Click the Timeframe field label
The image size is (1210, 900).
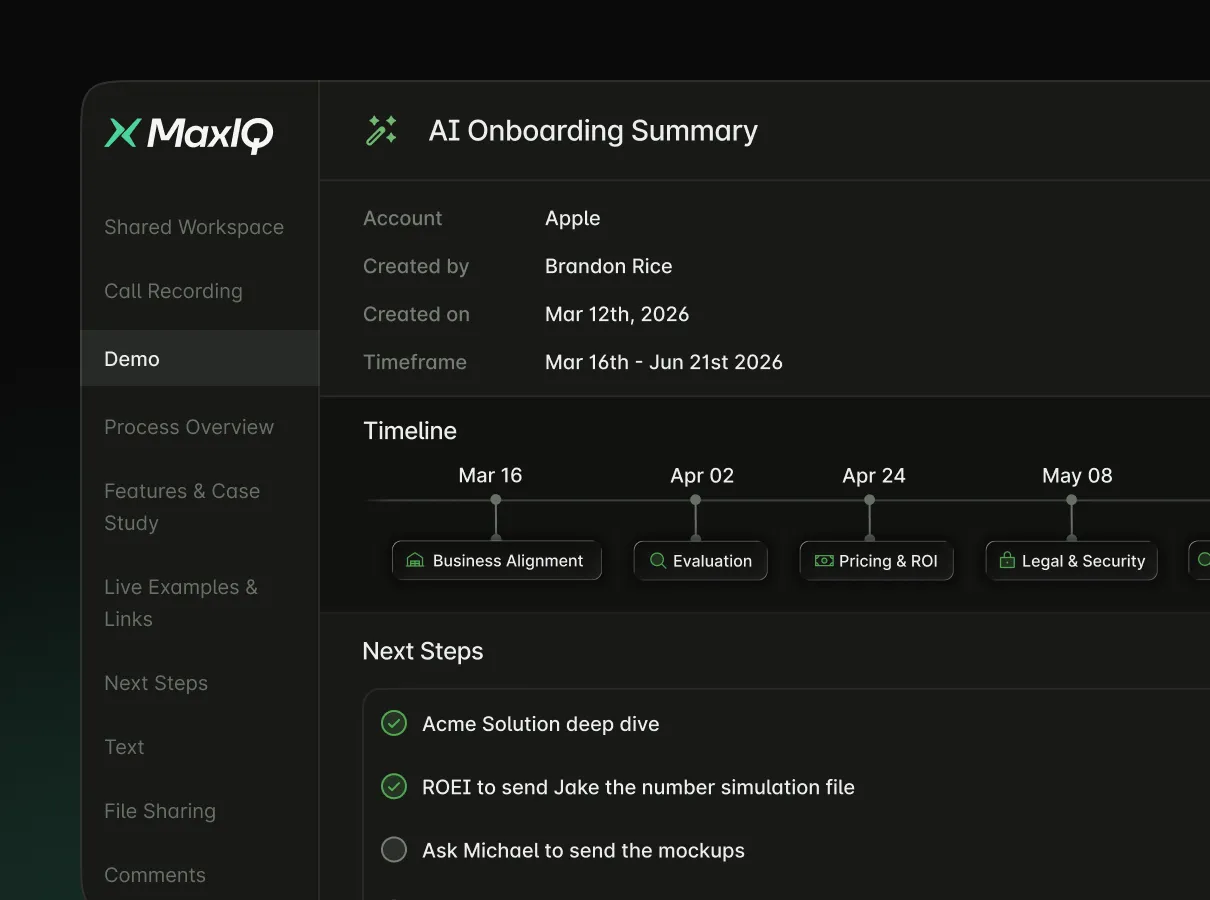(x=415, y=362)
